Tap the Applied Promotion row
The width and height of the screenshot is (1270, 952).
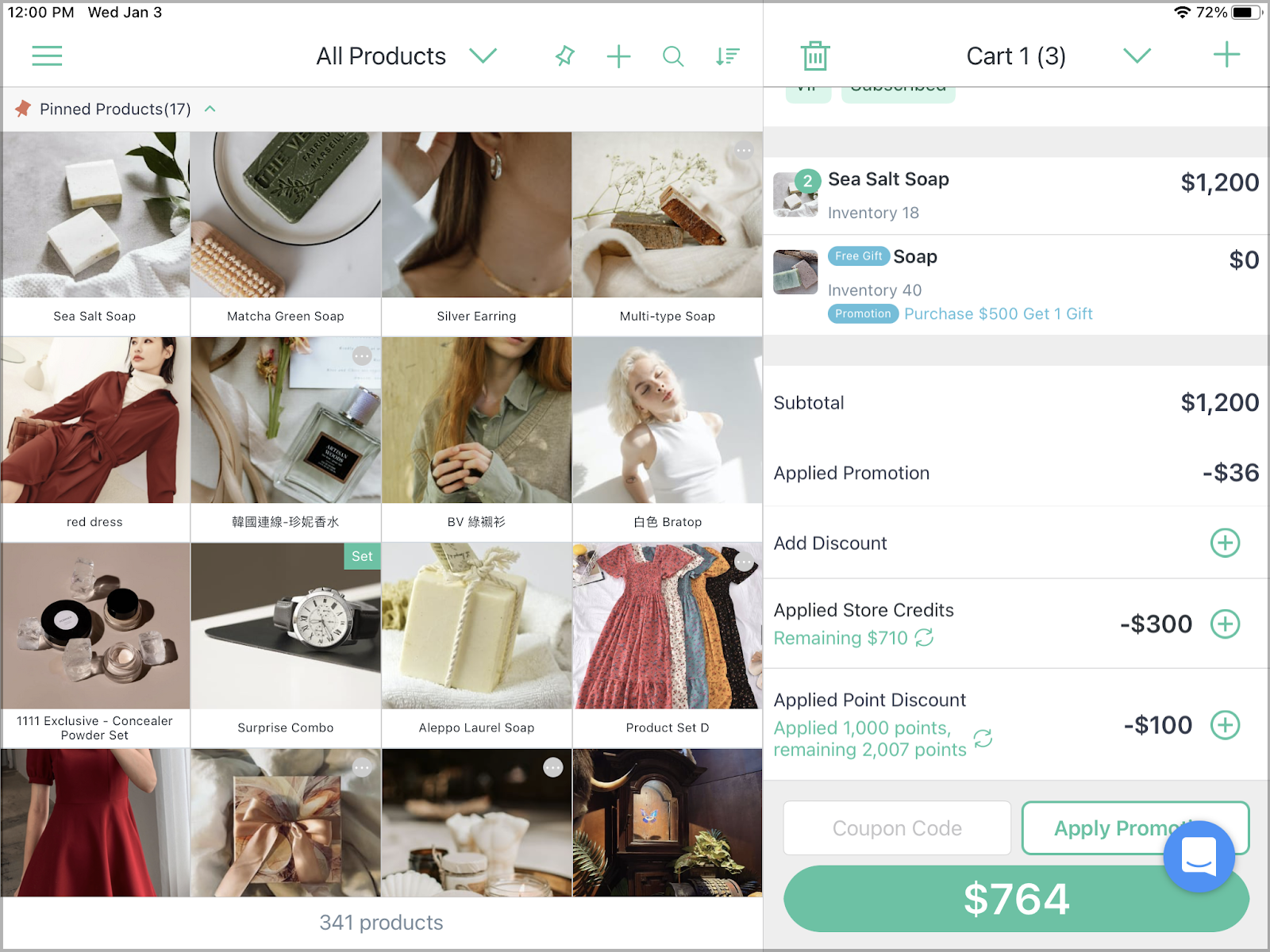click(x=1016, y=472)
